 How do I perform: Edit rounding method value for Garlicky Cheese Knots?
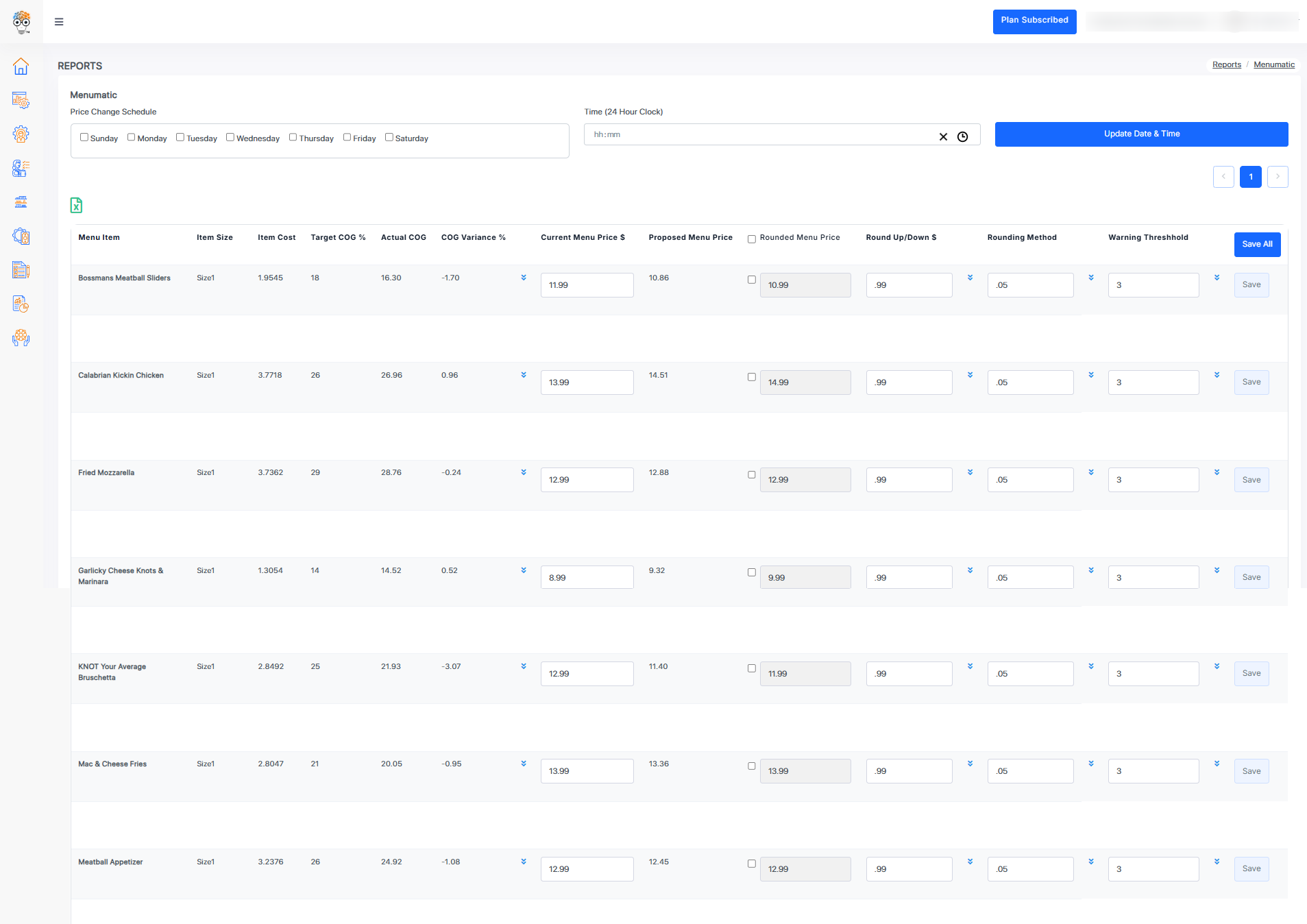1030,578
